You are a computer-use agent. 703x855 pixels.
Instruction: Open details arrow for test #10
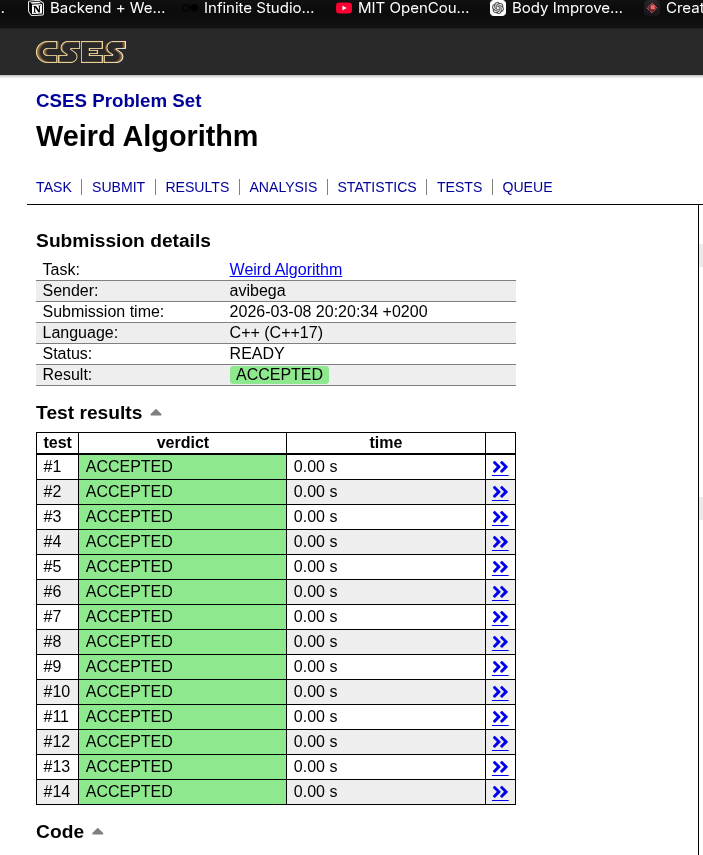[500, 692]
